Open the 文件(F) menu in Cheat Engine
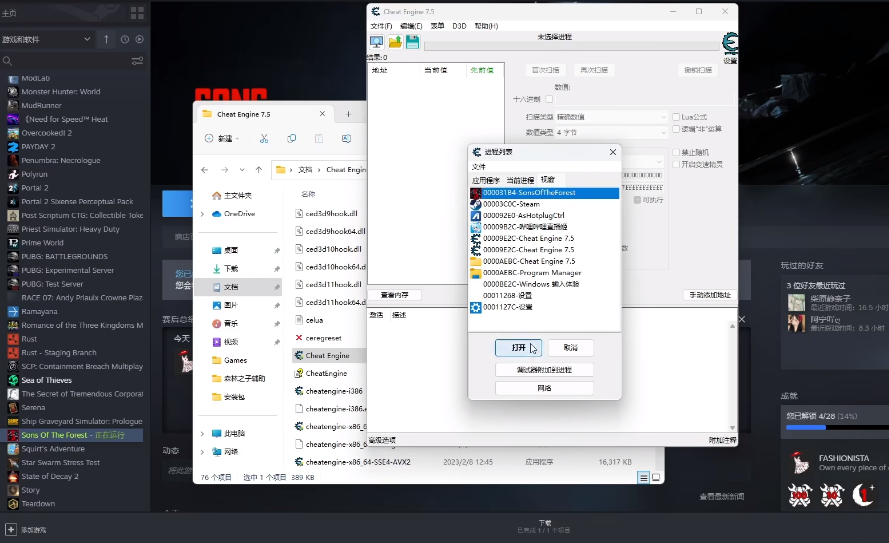This screenshot has height=543, width=889. click(x=381, y=26)
